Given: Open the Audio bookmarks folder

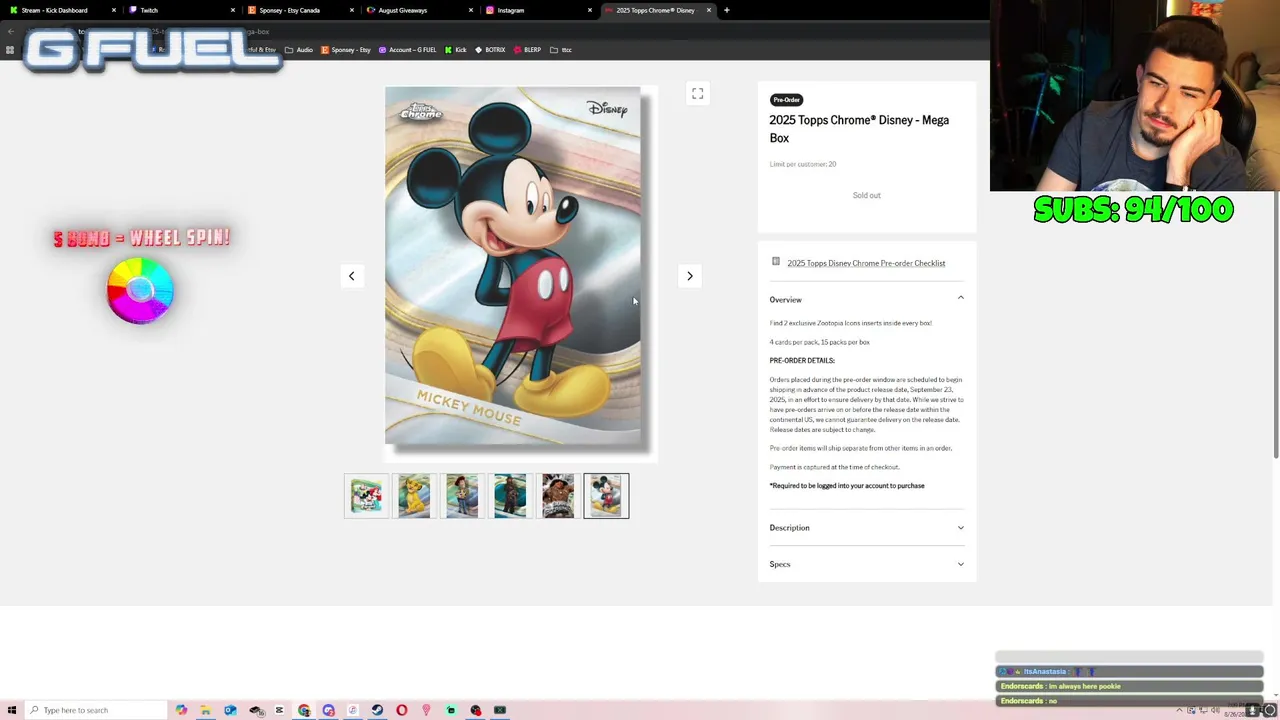Looking at the screenshot, I should click(299, 50).
